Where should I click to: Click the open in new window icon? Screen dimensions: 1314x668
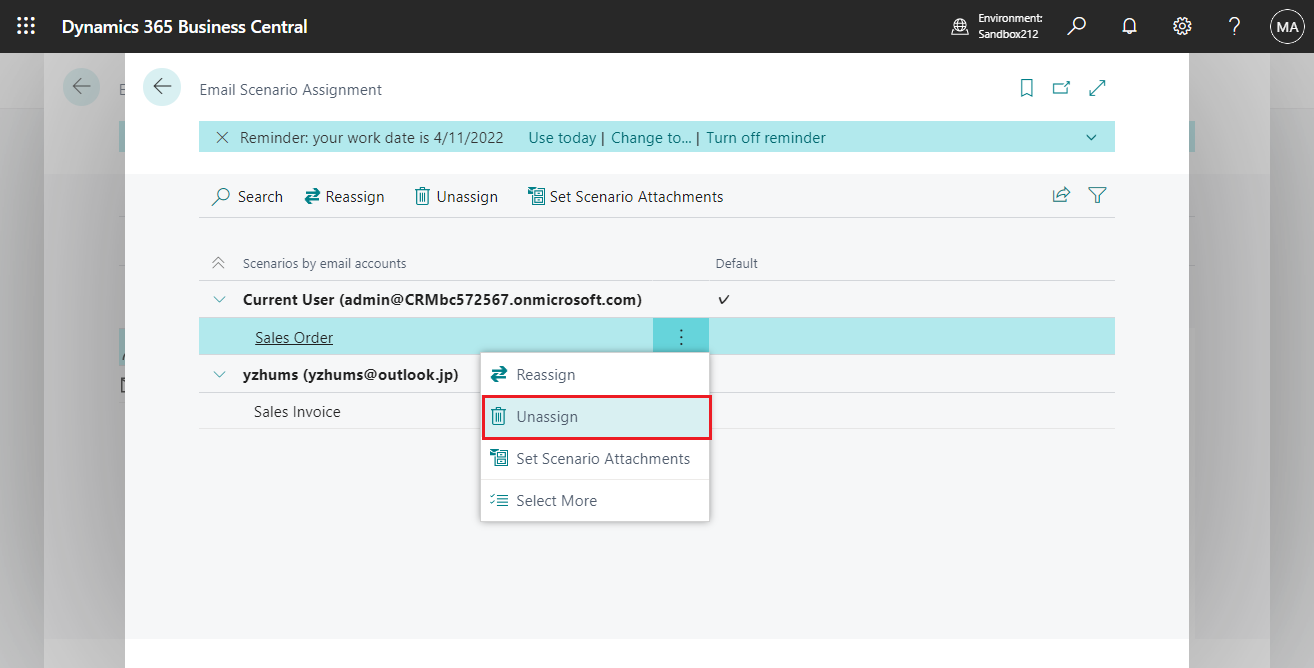coord(1061,88)
